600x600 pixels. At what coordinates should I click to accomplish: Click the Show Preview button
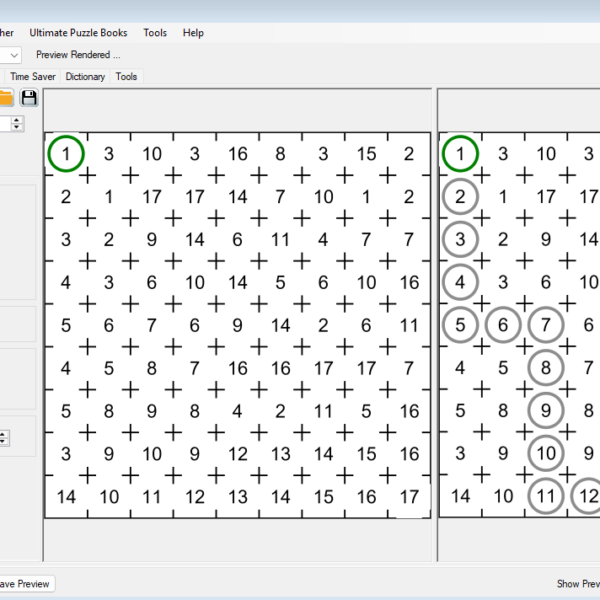577,583
